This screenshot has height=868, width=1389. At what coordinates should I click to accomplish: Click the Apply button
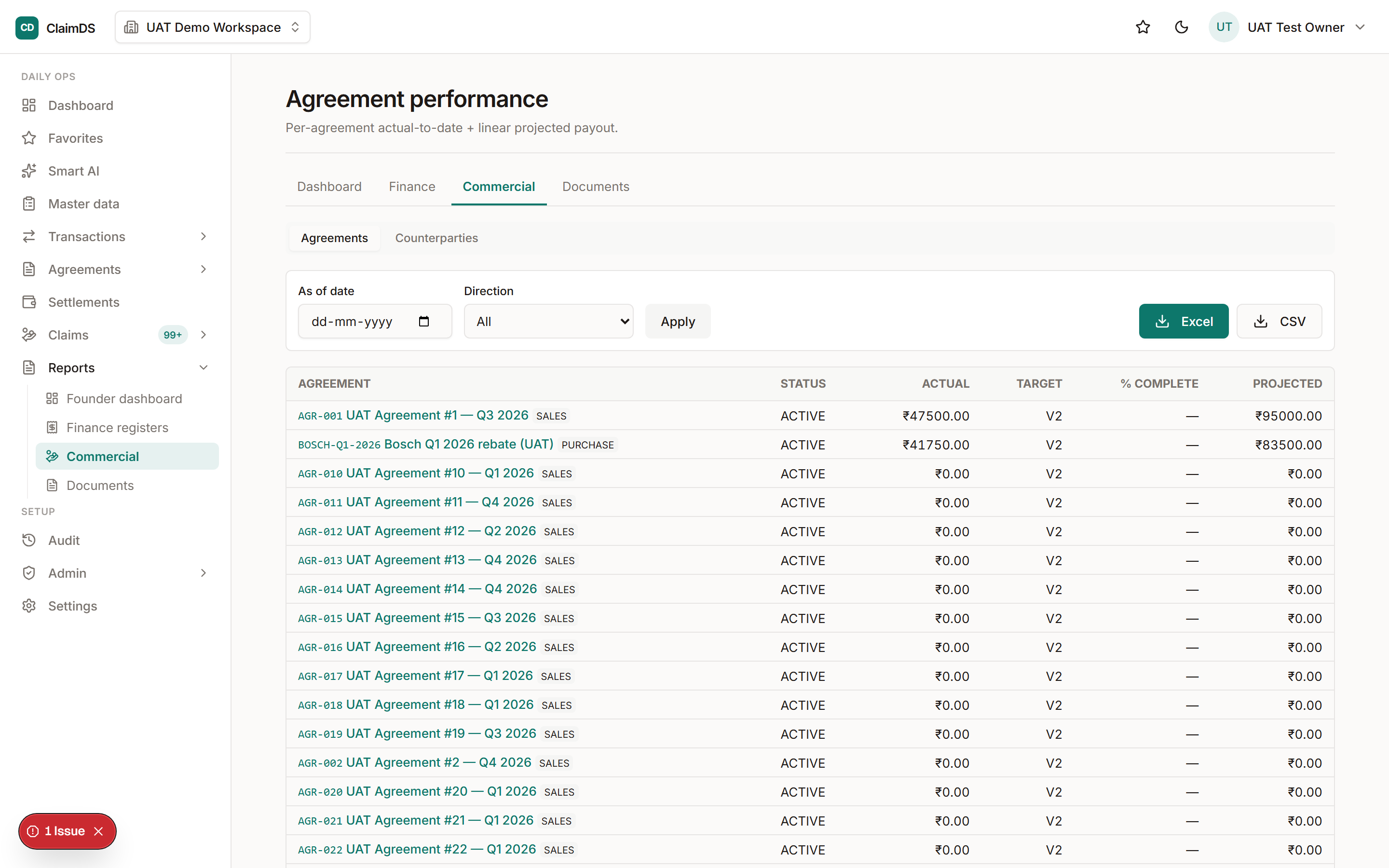point(678,322)
